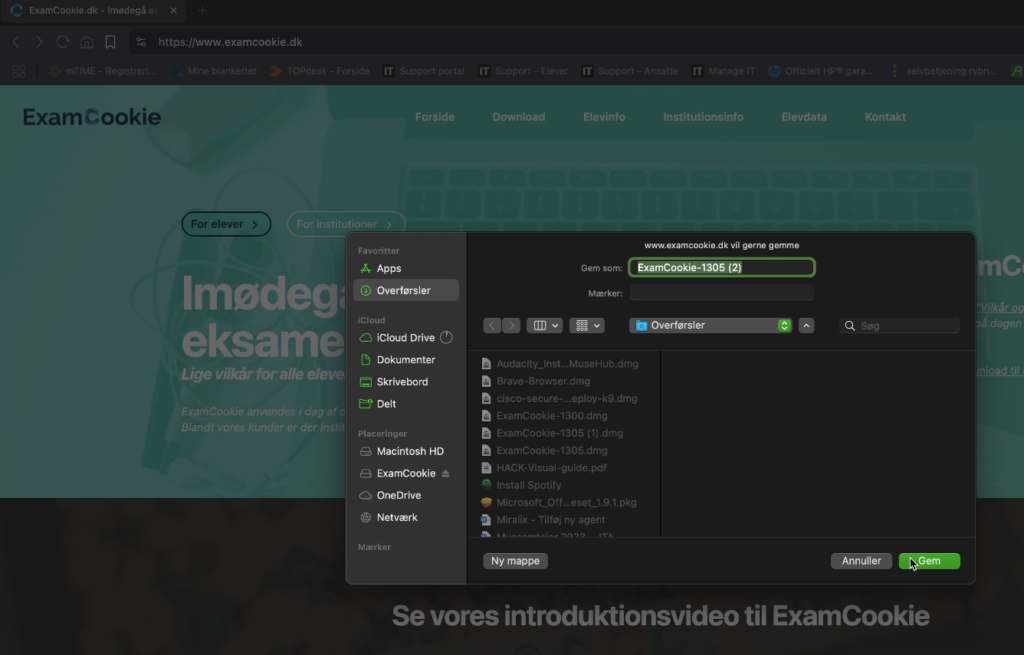The width and height of the screenshot is (1024, 655).
Task: Open the Delt shared folder
Action: [386, 404]
